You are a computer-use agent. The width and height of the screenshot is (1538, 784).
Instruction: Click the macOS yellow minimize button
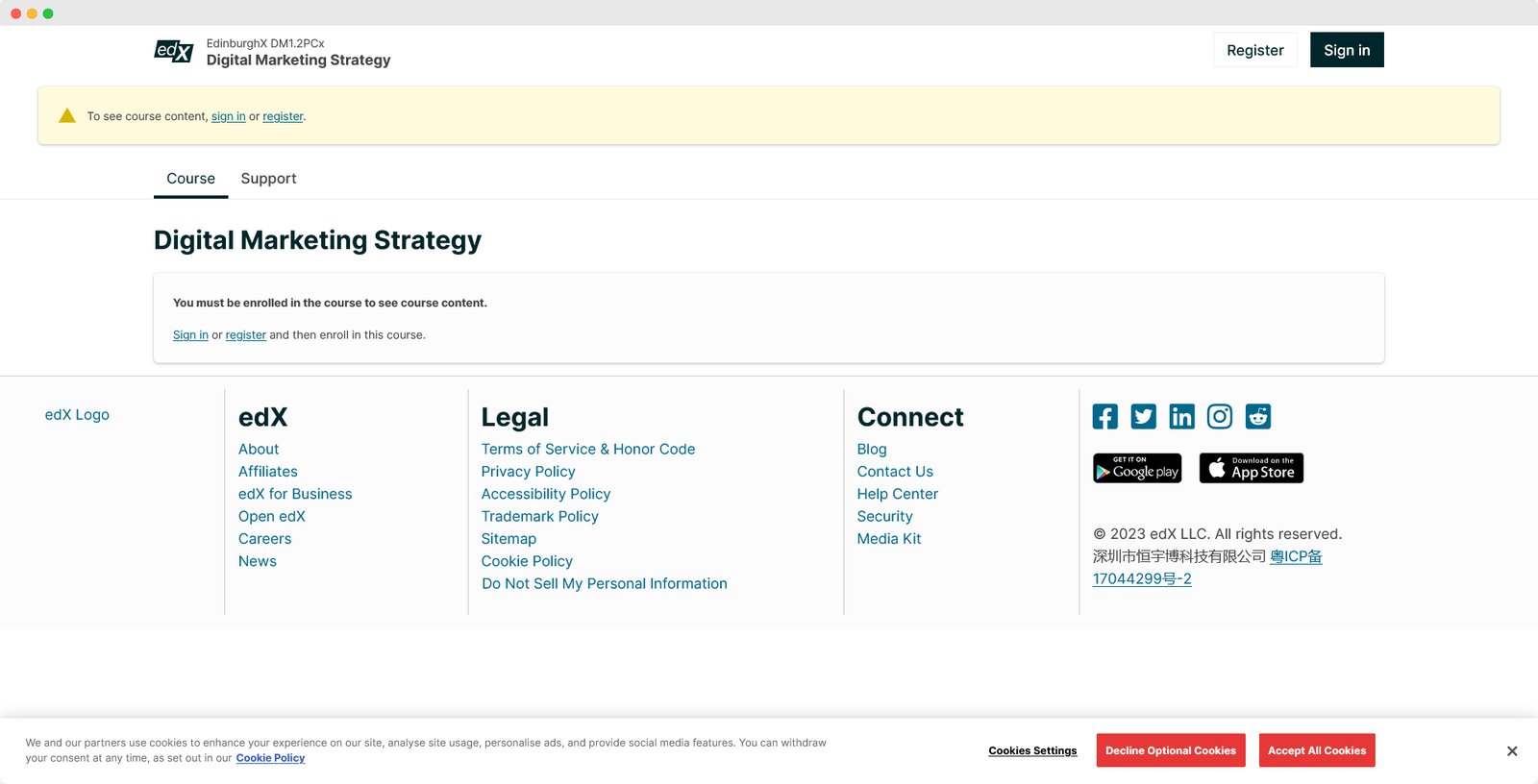(x=32, y=13)
